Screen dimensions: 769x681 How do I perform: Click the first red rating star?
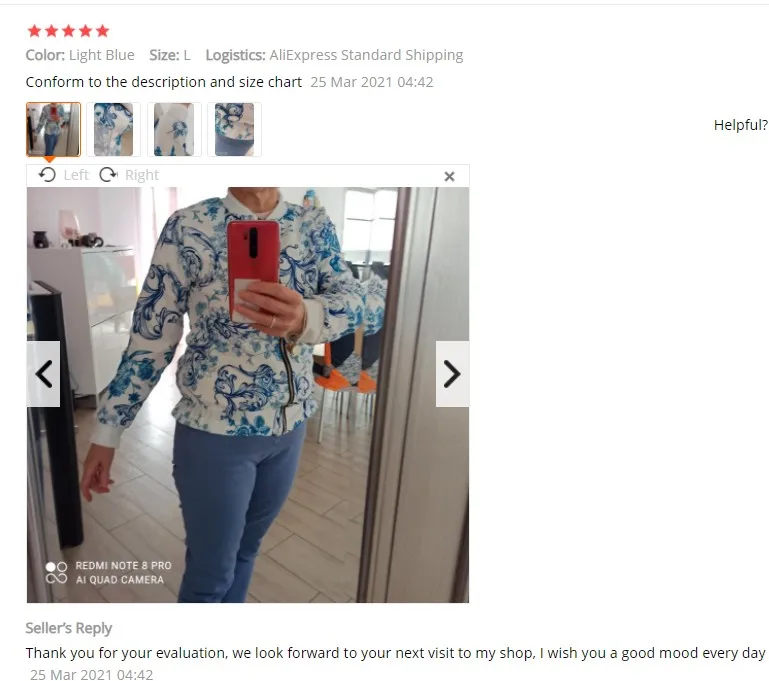click(34, 31)
